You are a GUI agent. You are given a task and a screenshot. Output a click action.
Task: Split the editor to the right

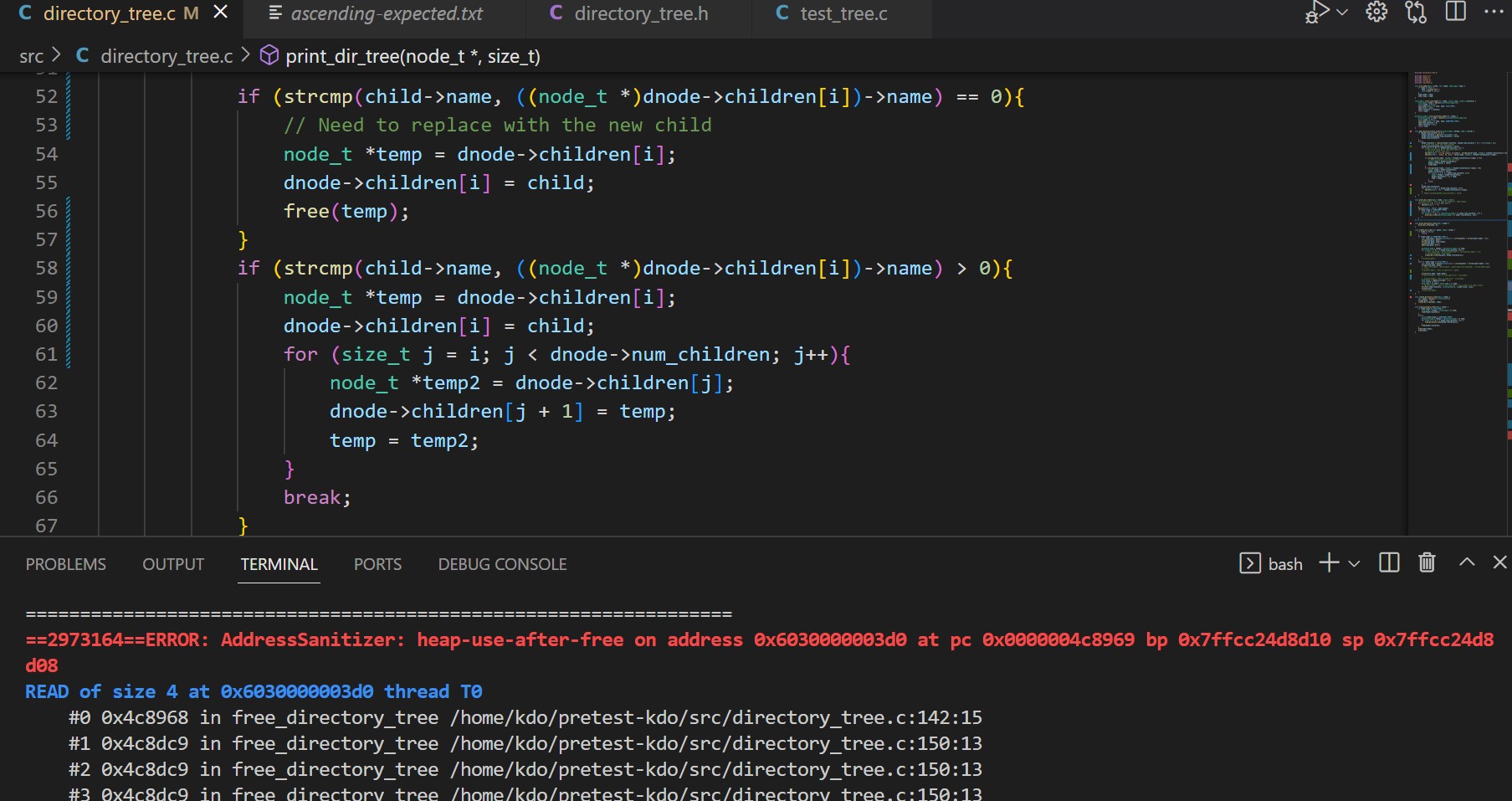tap(1456, 13)
